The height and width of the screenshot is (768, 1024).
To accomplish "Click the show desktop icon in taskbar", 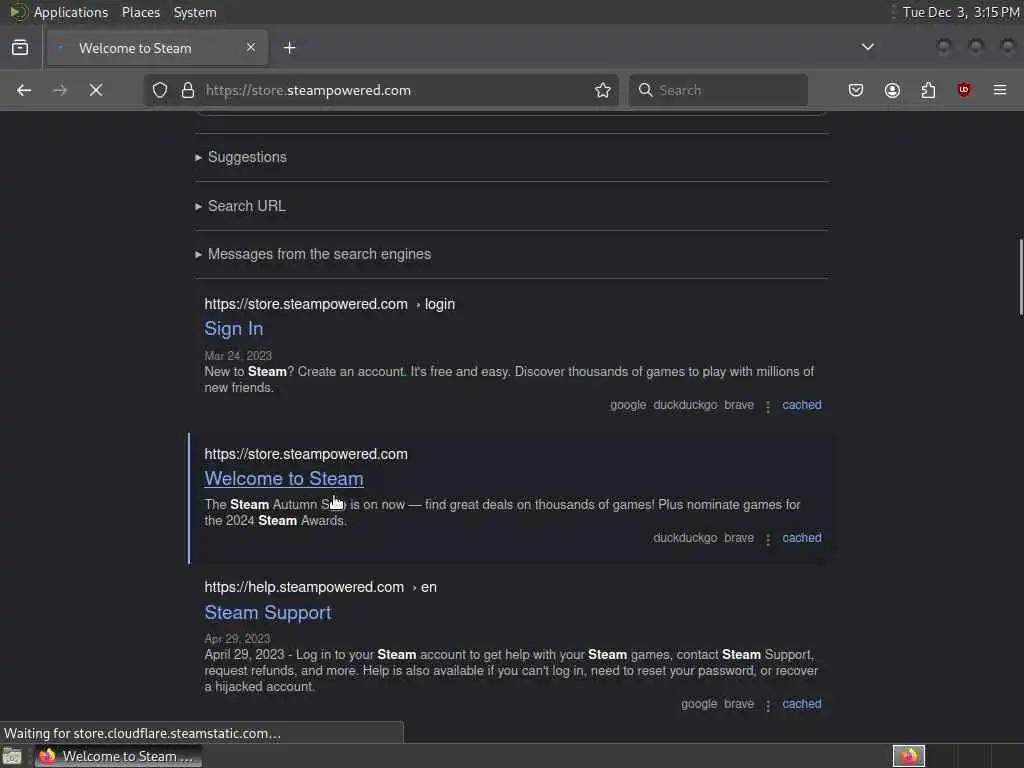I will click(x=12, y=756).
